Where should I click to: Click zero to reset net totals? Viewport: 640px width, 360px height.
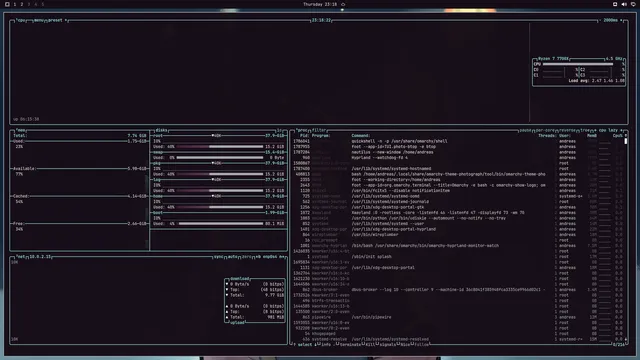[247, 257]
